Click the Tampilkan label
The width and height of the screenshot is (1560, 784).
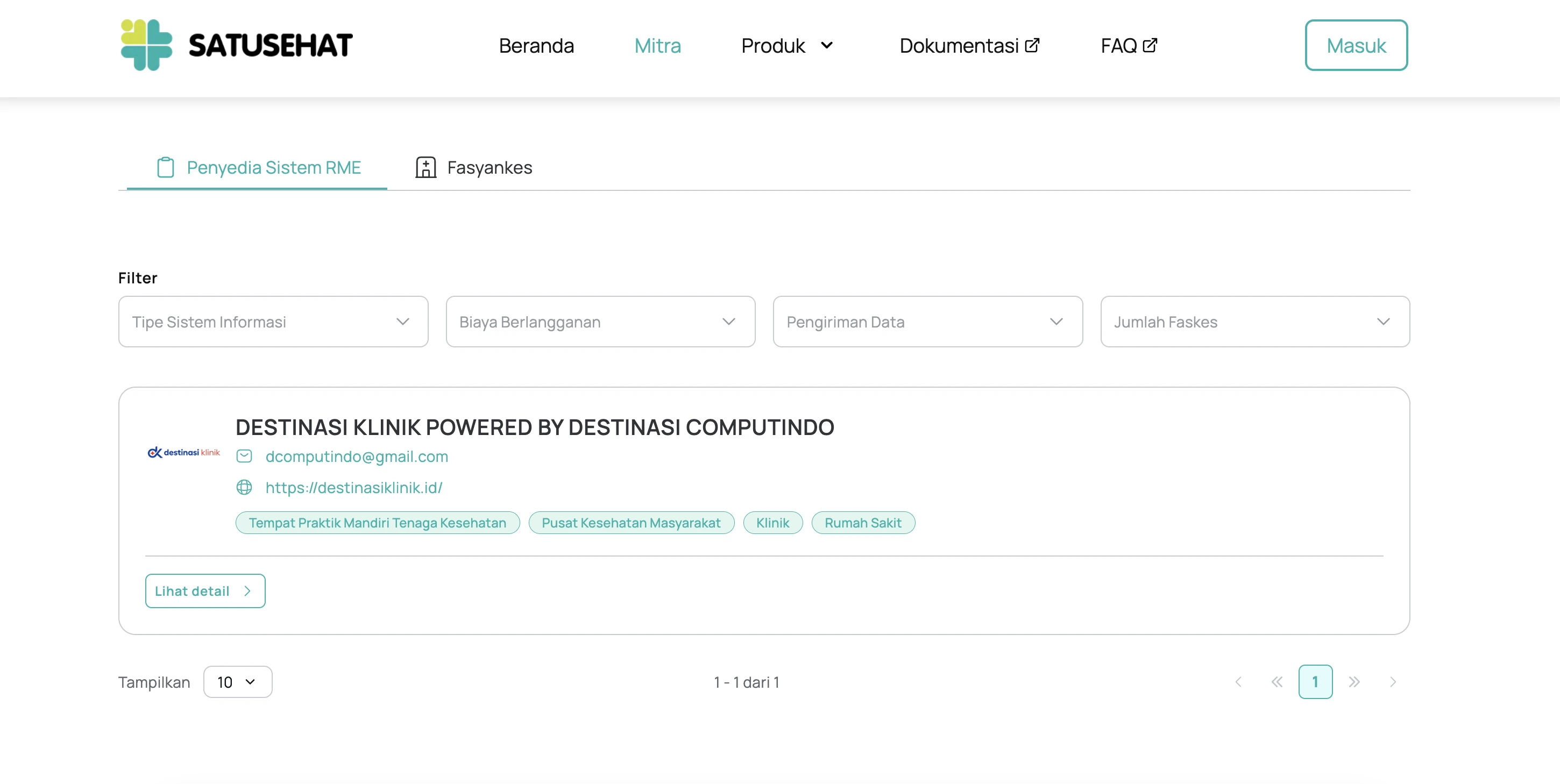(x=154, y=682)
